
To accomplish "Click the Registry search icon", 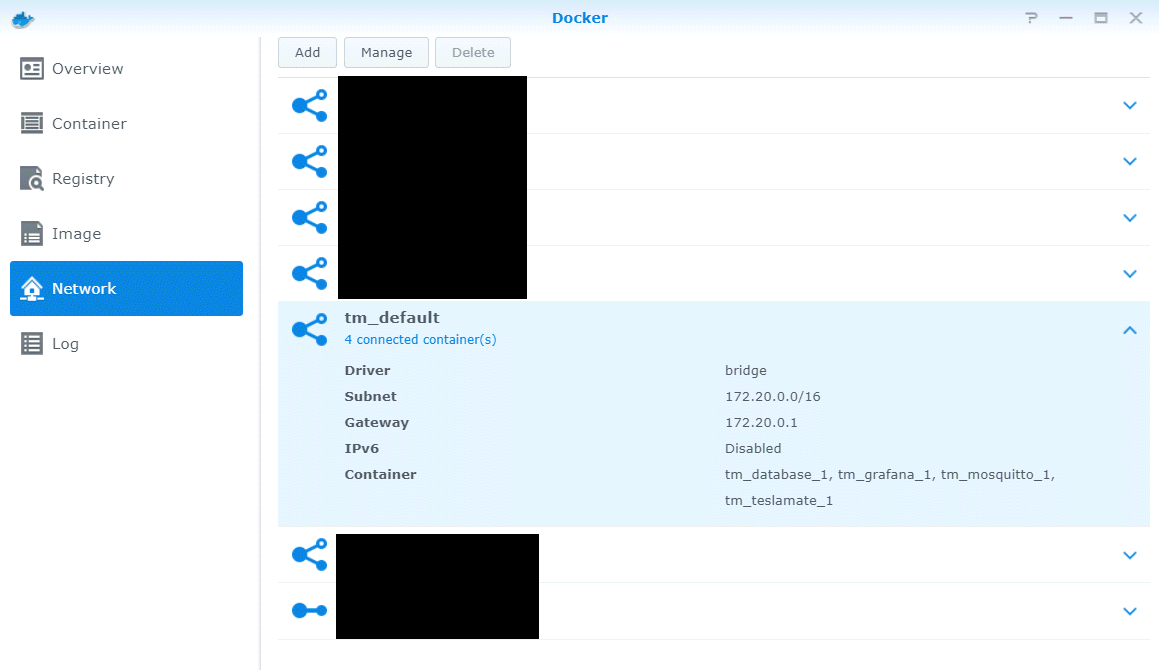I will tap(32, 178).
